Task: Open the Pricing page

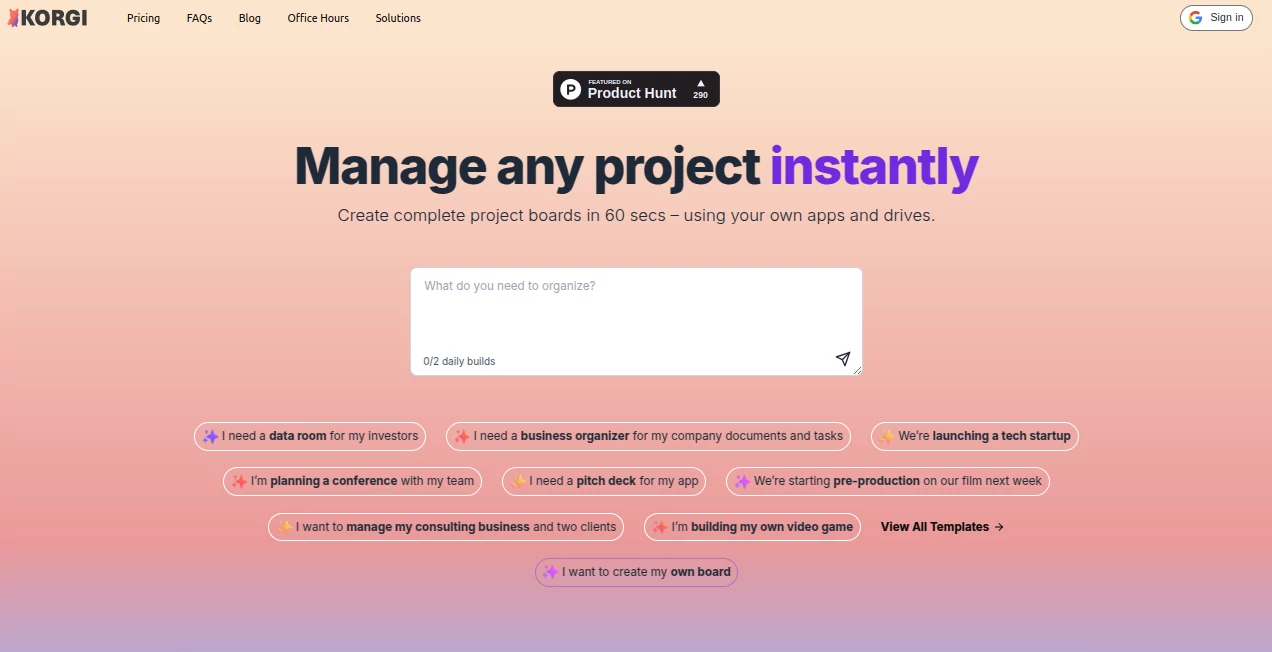Action: [143, 17]
